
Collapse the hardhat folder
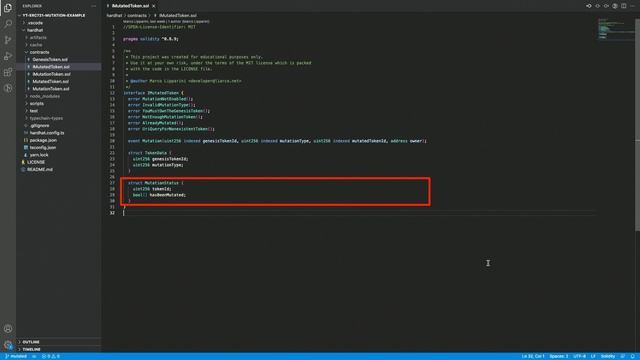coord(35,30)
